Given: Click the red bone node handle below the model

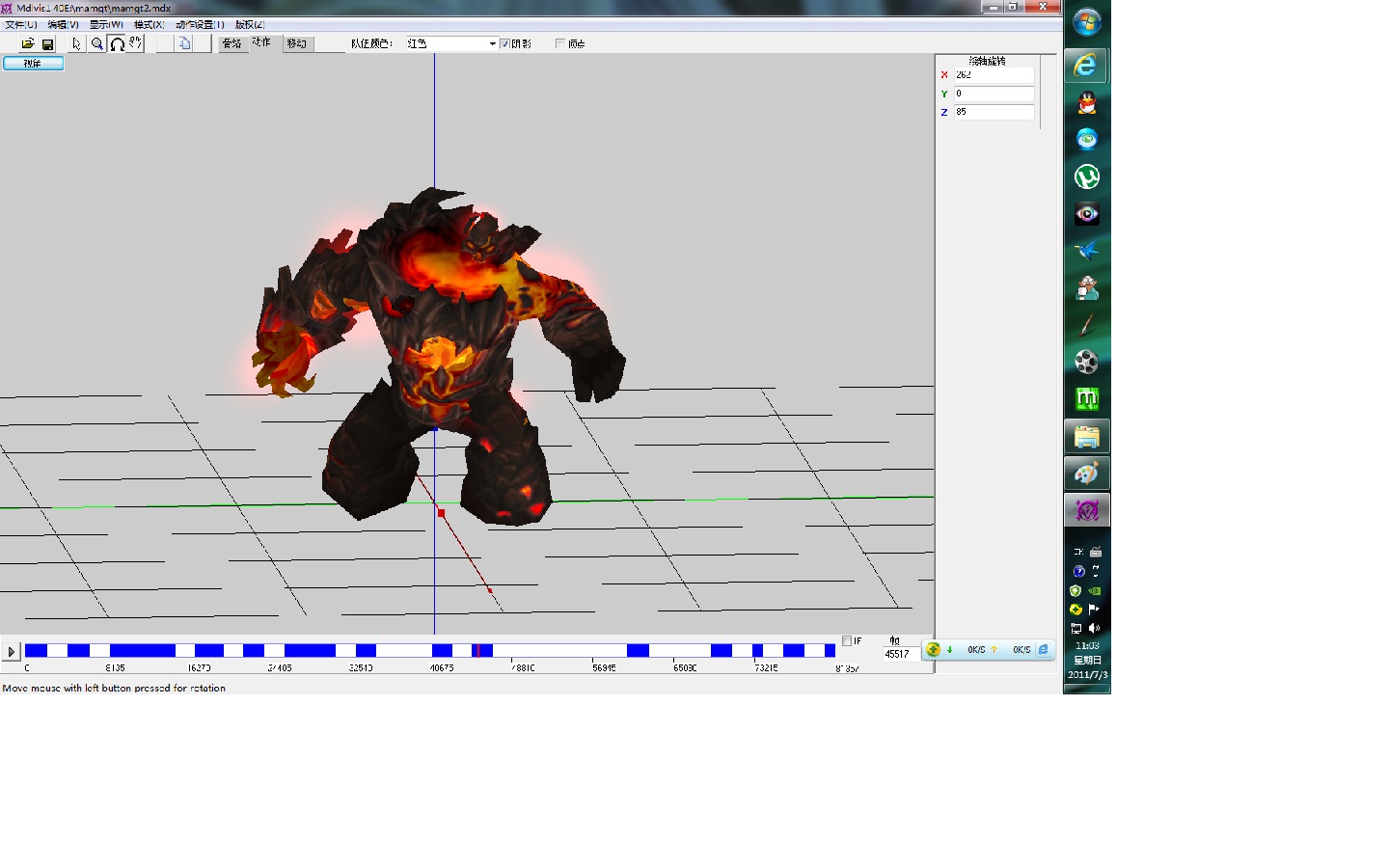Looking at the screenshot, I should pyautogui.click(x=441, y=513).
